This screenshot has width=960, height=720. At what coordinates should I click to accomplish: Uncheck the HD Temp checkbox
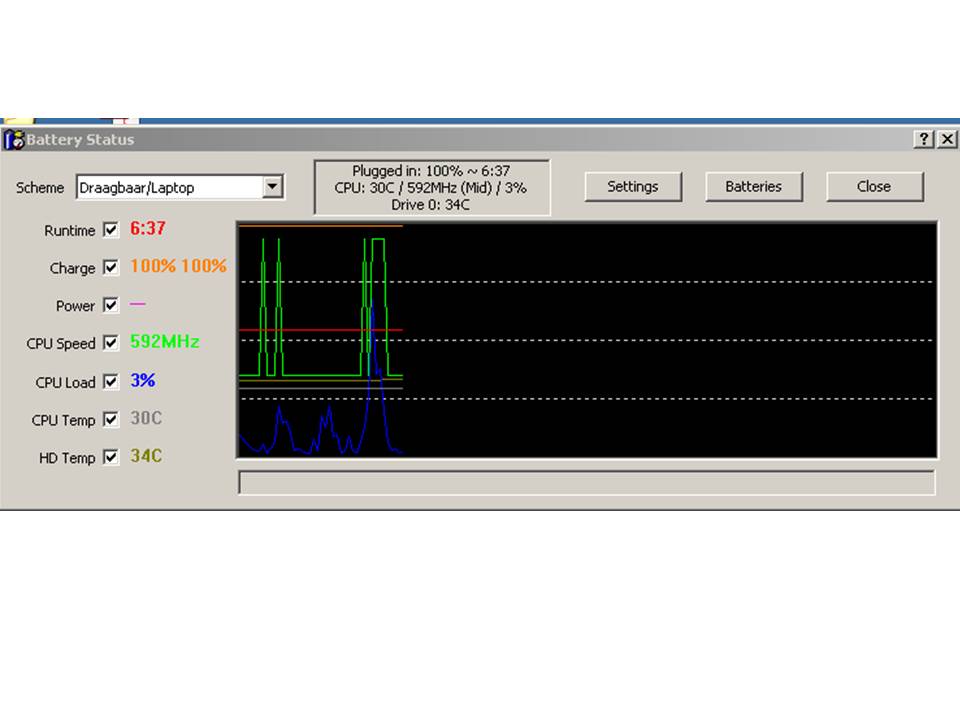[x=111, y=457]
